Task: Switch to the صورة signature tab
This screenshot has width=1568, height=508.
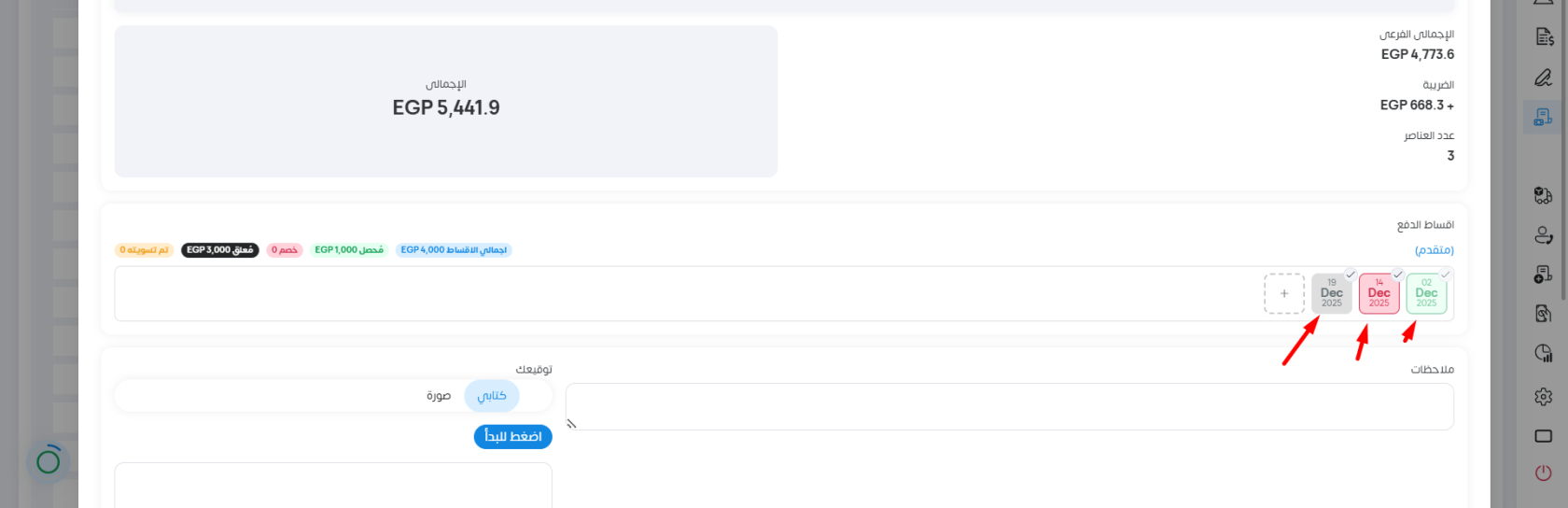Action: [439, 396]
